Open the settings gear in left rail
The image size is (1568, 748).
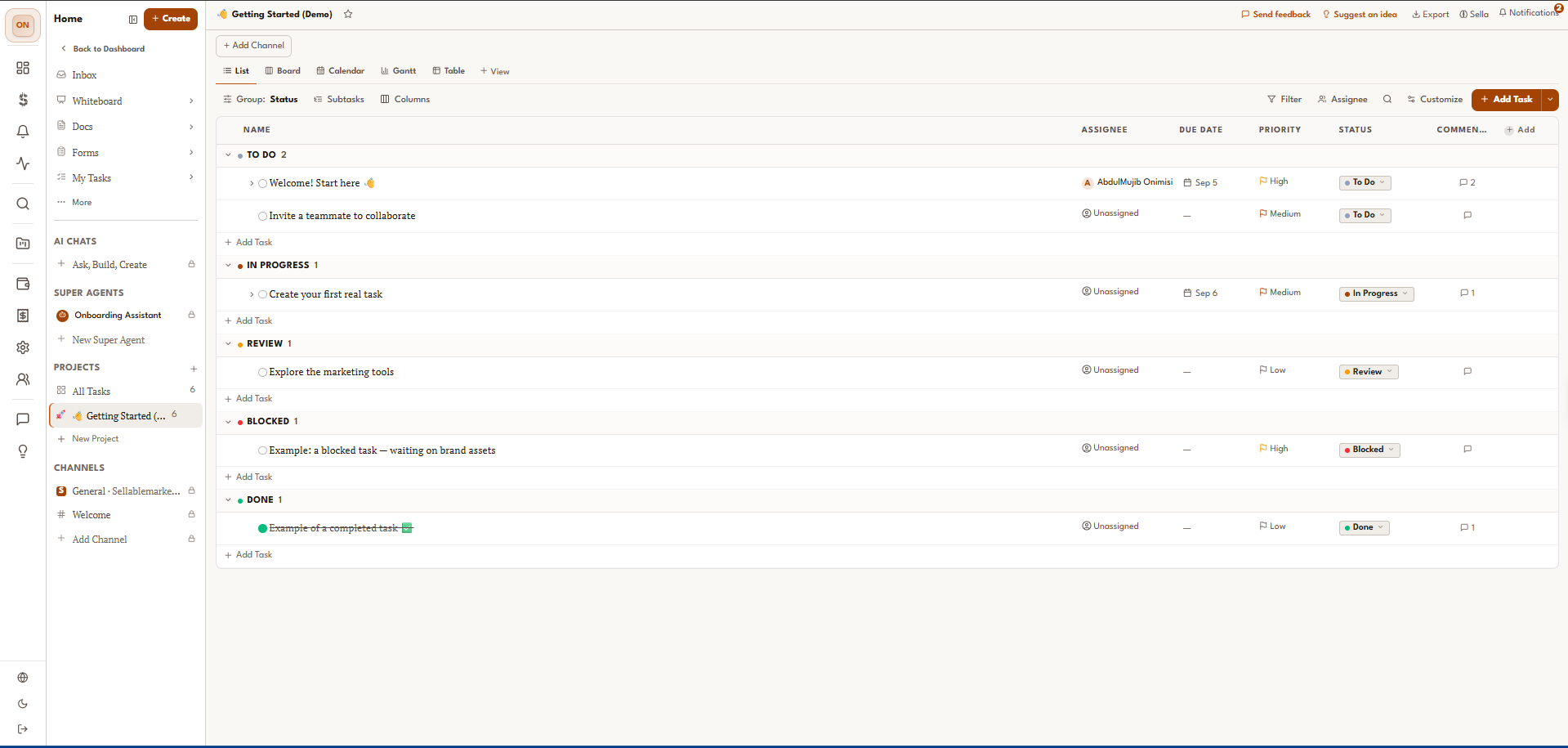[23, 347]
